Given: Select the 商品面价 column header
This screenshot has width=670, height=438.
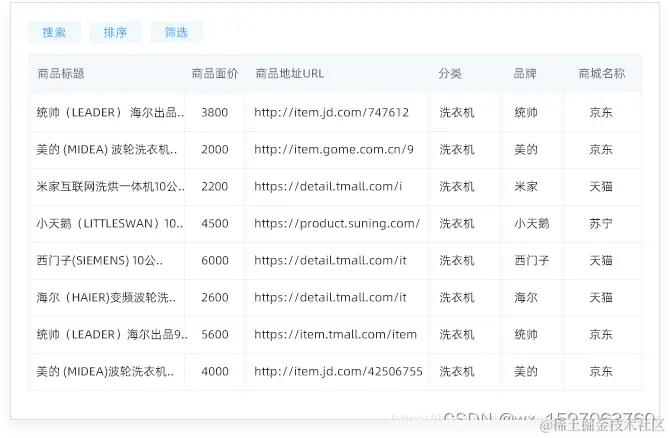Looking at the screenshot, I should coord(215,73).
